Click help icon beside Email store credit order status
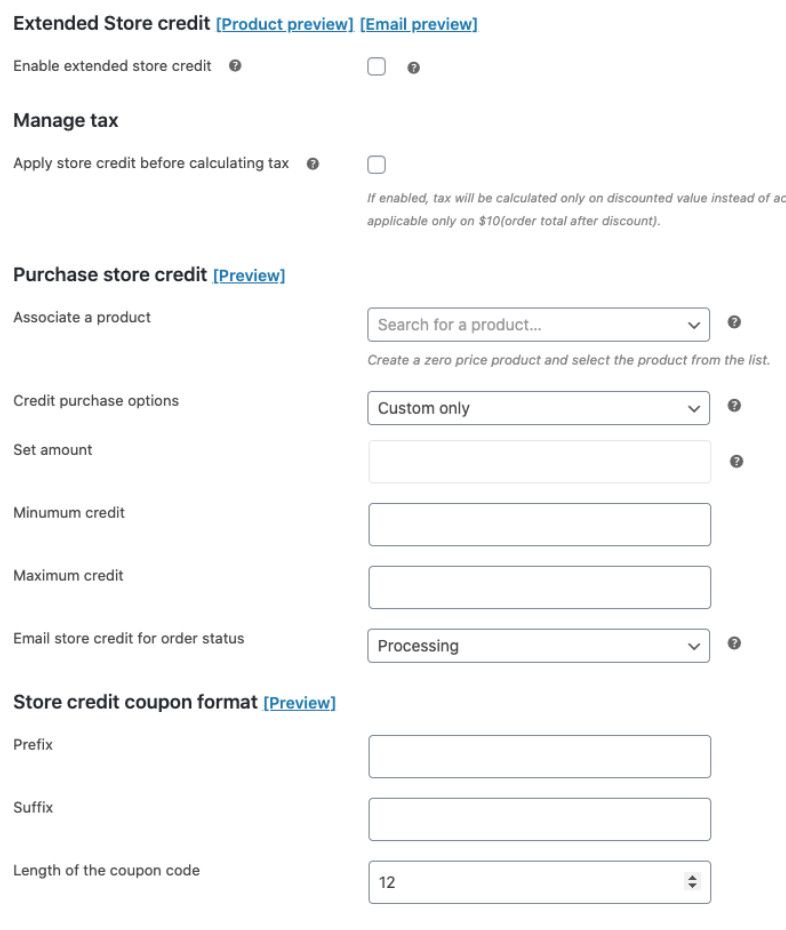The image size is (786, 930). point(734,643)
